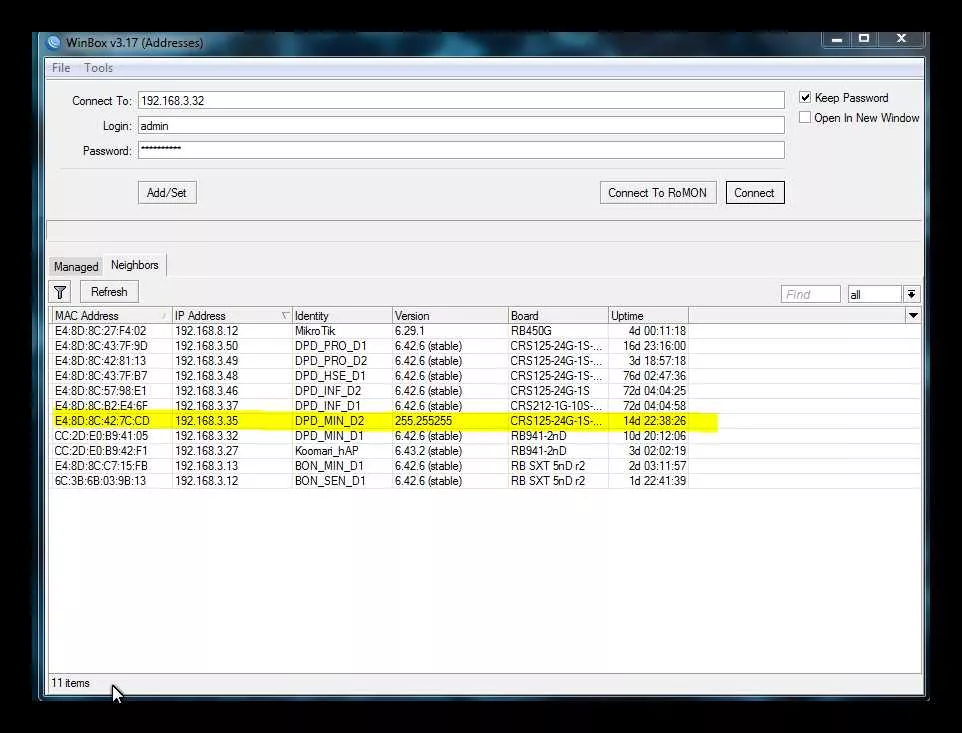The width and height of the screenshot is (962, 733).
Task: Focus the Login field
Action: click(461, 126)
